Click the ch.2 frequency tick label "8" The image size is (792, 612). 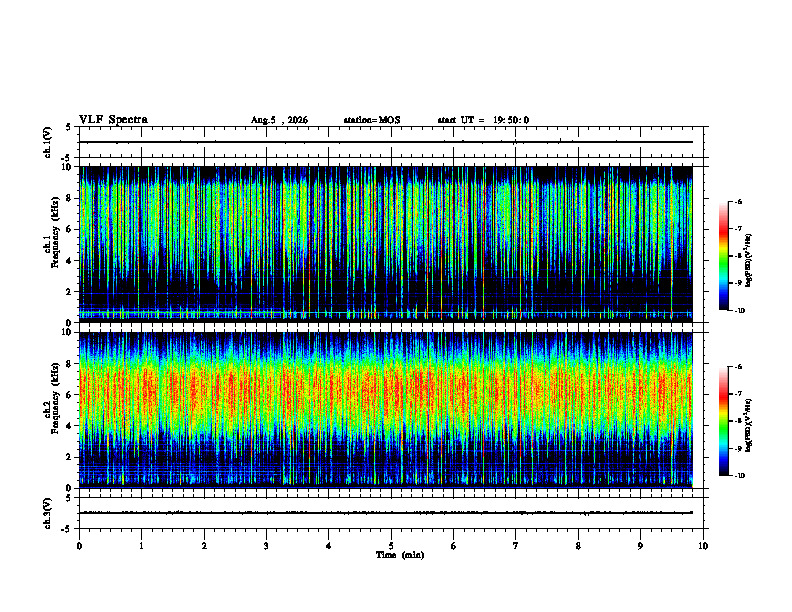pos(69,364)
